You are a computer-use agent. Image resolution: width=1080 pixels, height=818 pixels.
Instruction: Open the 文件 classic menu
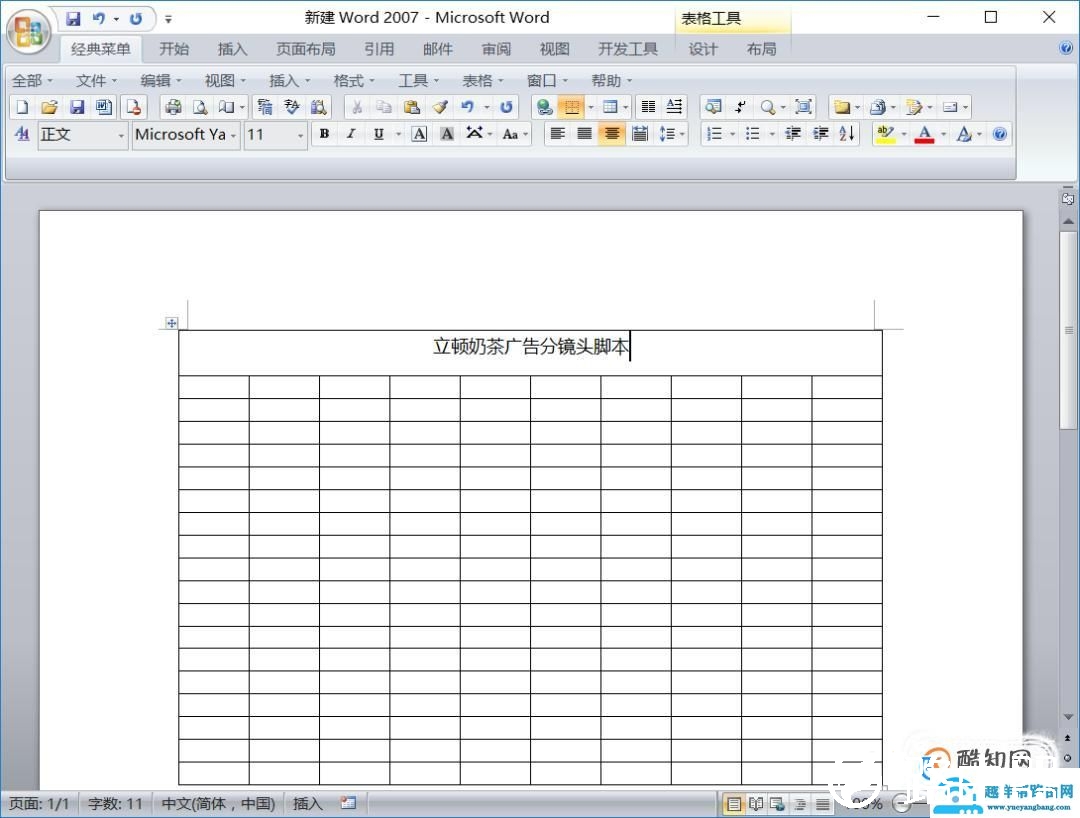coord(96,81)
